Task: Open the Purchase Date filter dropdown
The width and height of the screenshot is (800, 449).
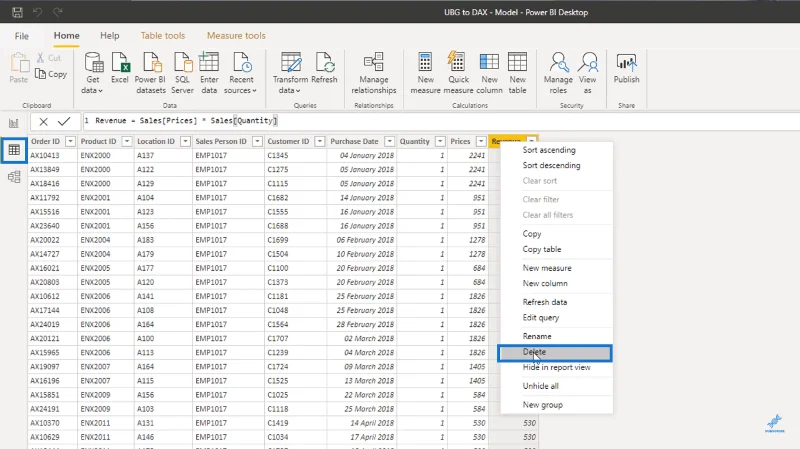Action: [389, 141]
